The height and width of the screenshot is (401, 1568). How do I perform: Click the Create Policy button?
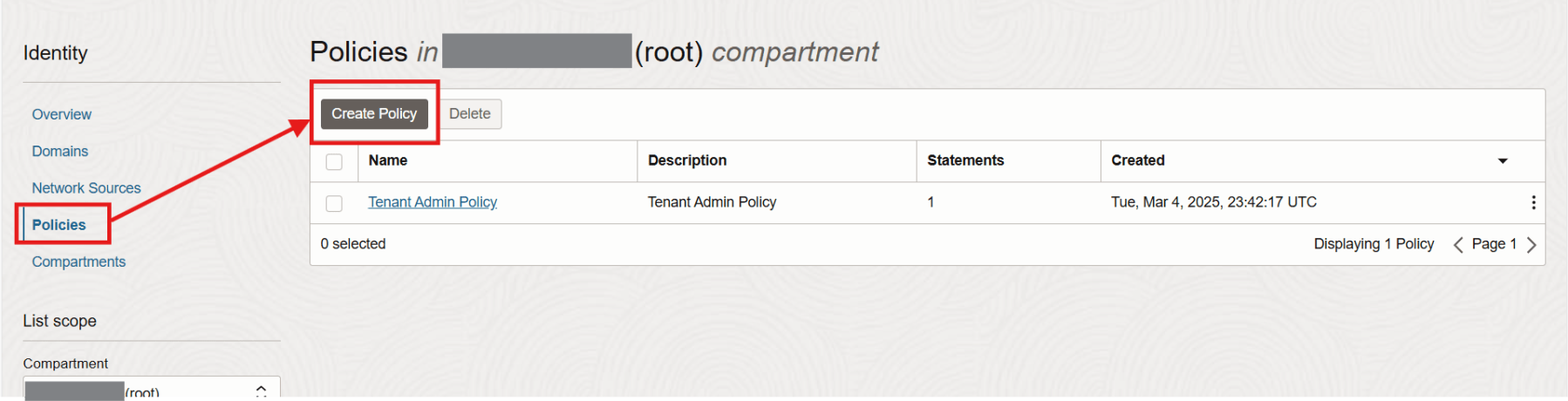point(374,113)
